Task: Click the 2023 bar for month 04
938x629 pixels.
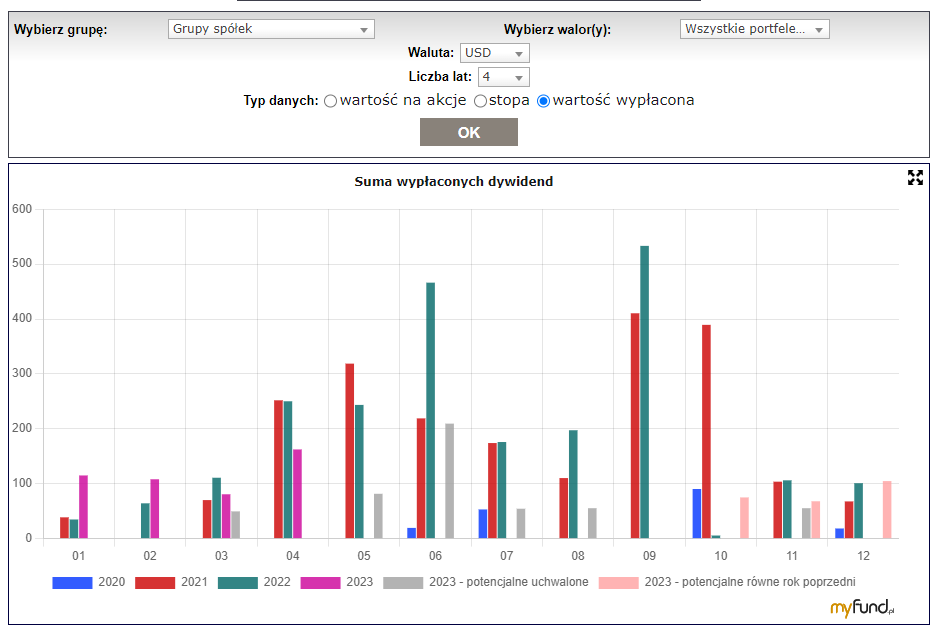Action: [297, 494]
